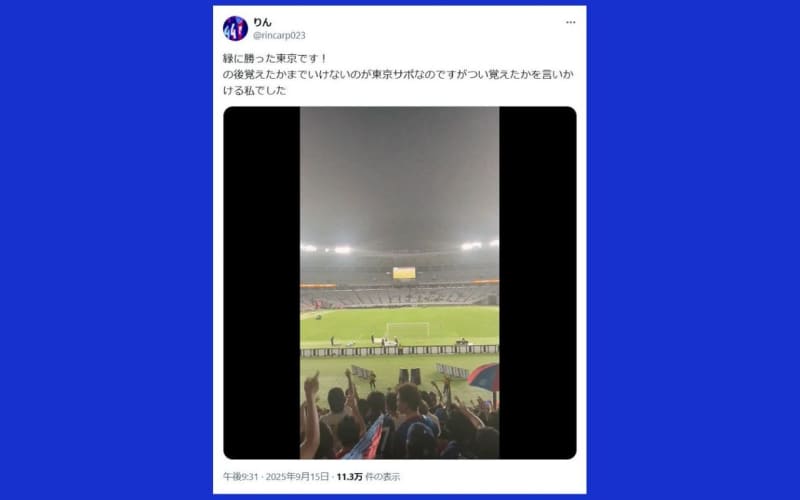Click the yellow stadium scoreboard in the video
The height and width of the screenshot is (500, 800).
click(x=404, y=273)
